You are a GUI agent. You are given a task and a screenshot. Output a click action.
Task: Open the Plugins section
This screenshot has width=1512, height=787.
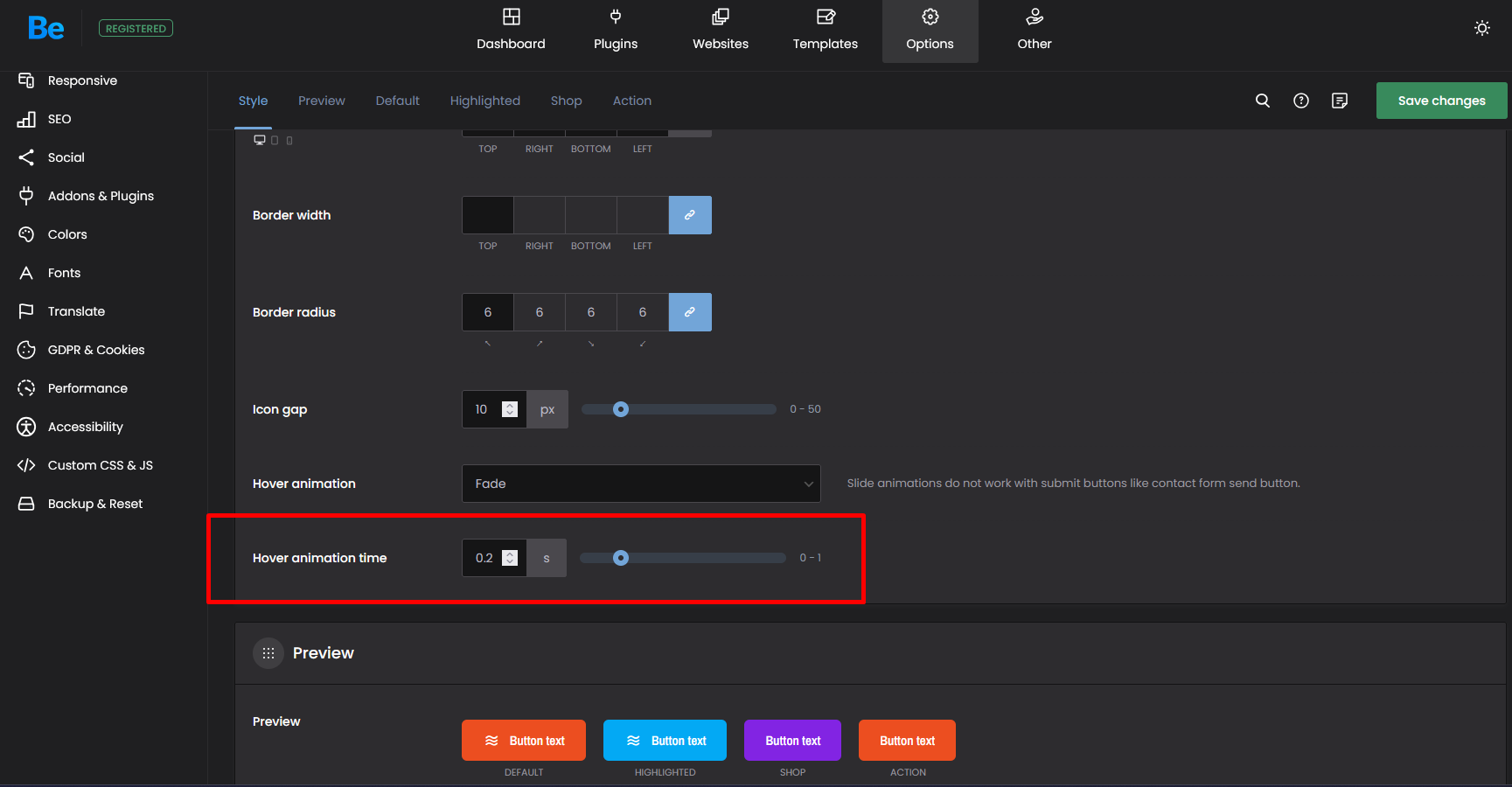click(616, 31)
